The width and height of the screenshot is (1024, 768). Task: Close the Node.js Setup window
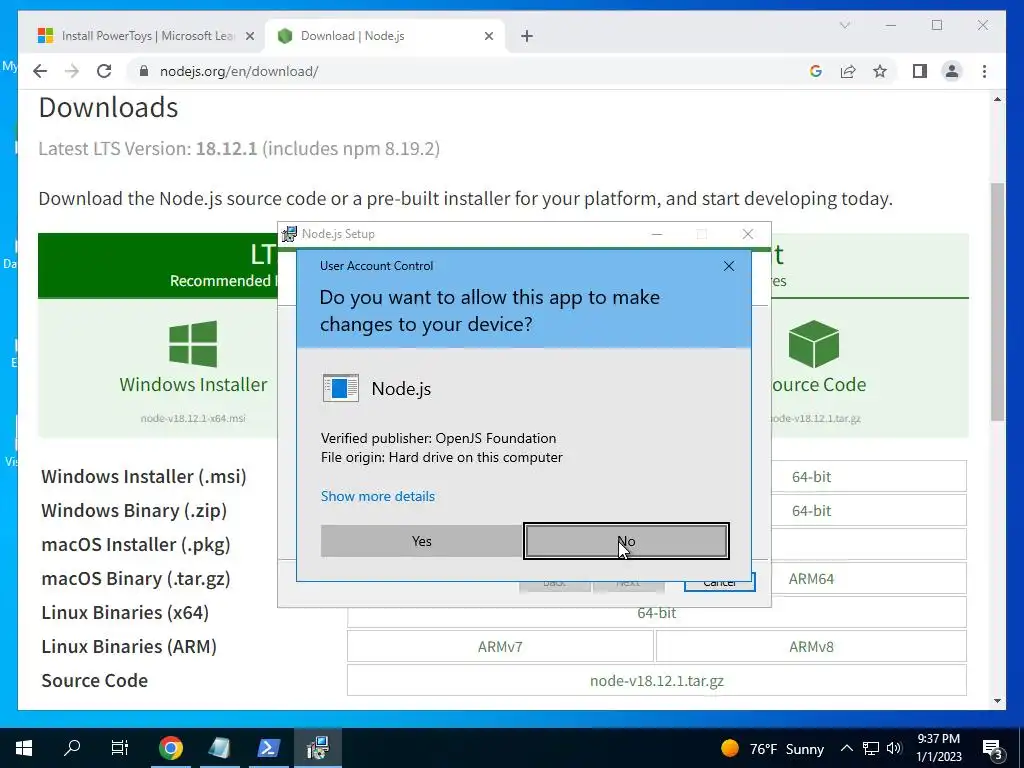[748, 234]
